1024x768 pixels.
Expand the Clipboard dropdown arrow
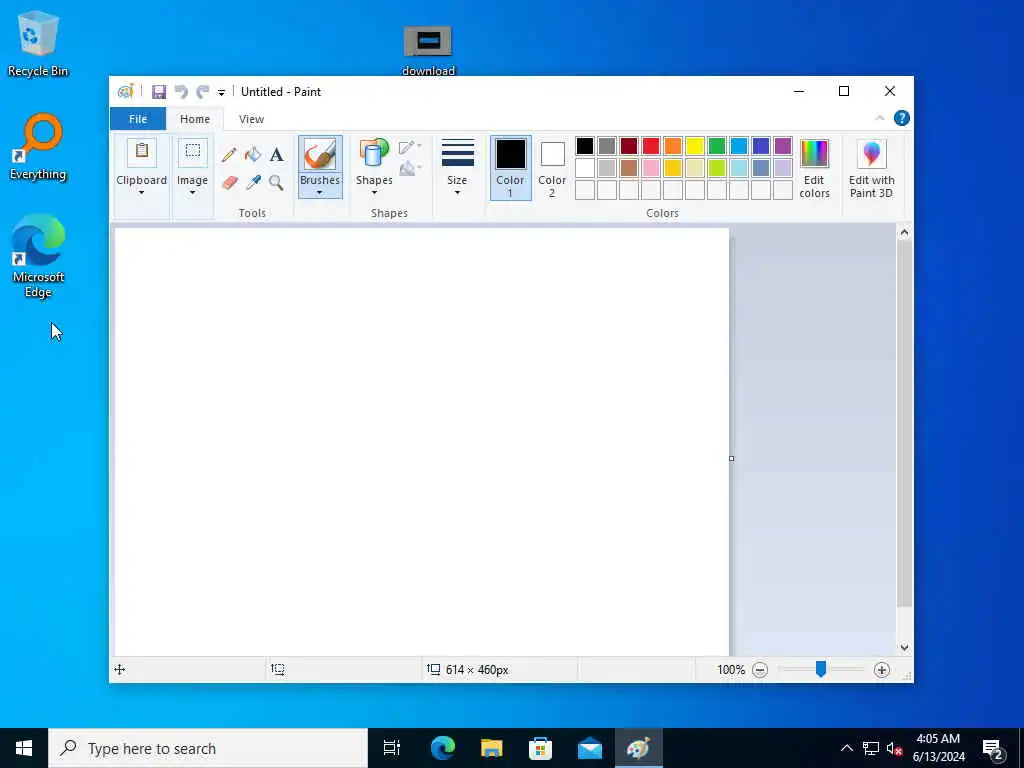pos(141,193)
